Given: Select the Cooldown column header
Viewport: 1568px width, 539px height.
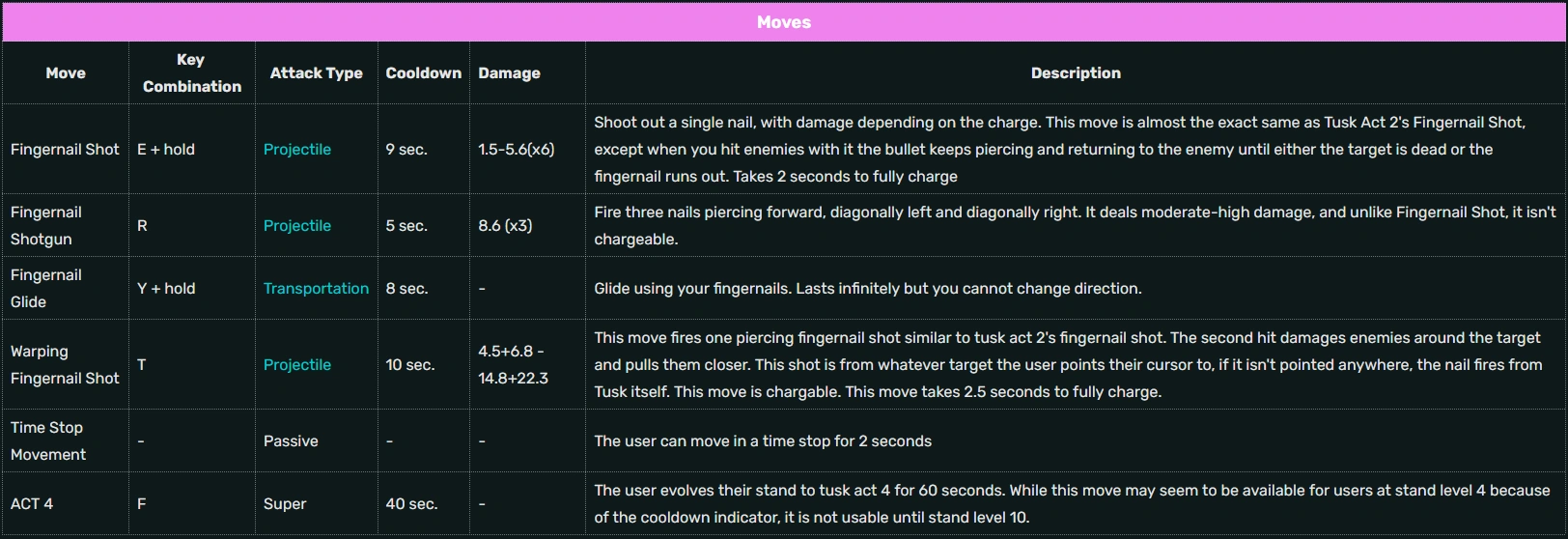Looking at the screenshot, I should [423, 73].
